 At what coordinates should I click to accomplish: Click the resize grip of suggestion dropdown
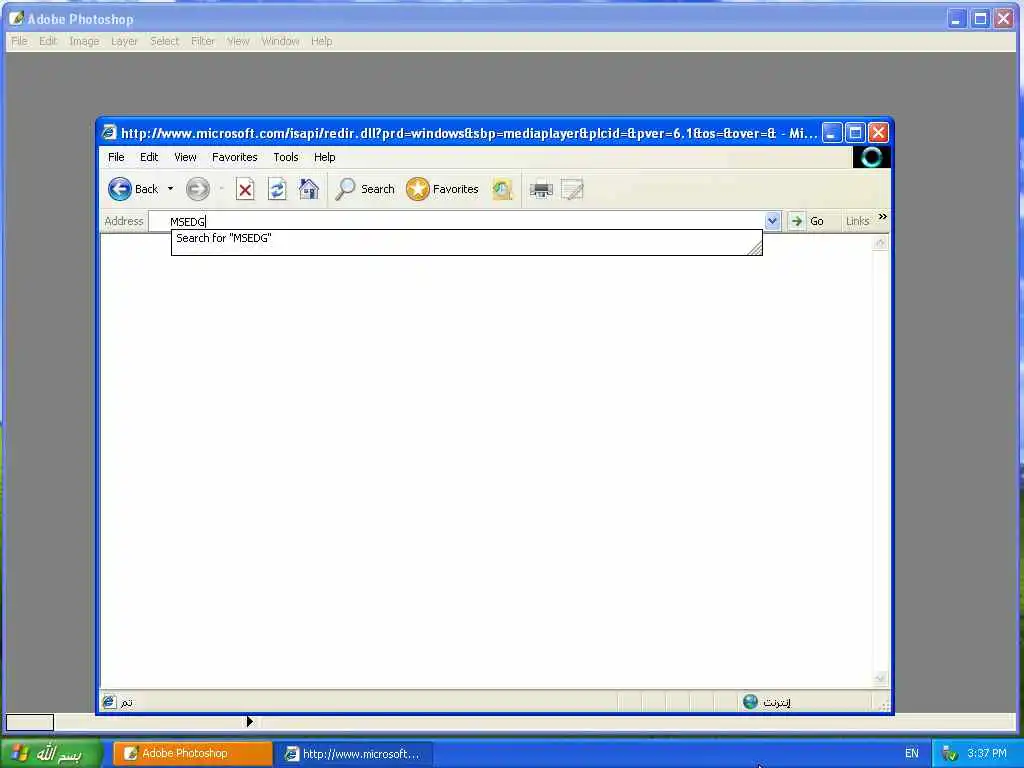tap(754, 248)
